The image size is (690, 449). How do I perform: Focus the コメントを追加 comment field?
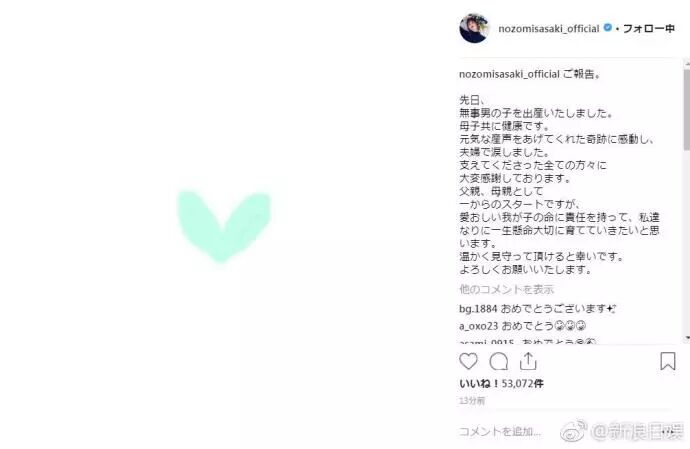500,431
